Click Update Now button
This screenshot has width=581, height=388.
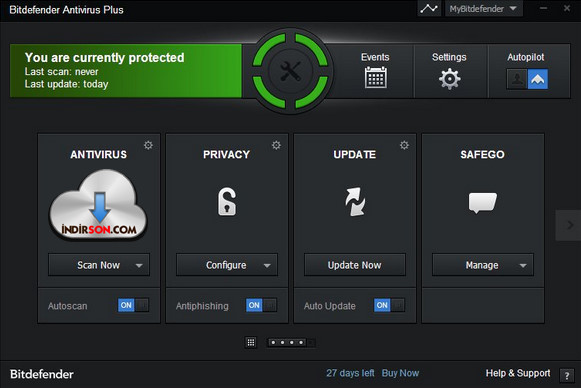tap(355, 265)
